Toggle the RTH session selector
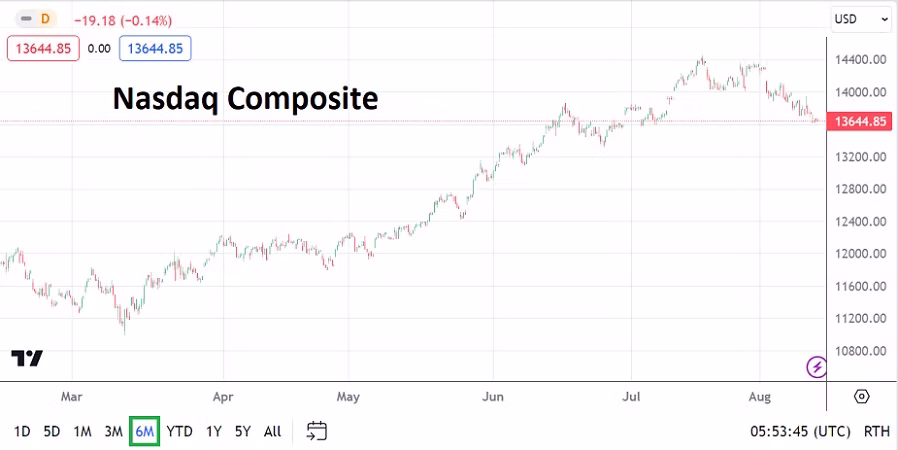The height and width of the screenshot is (450, 898). tap(876, 432)
